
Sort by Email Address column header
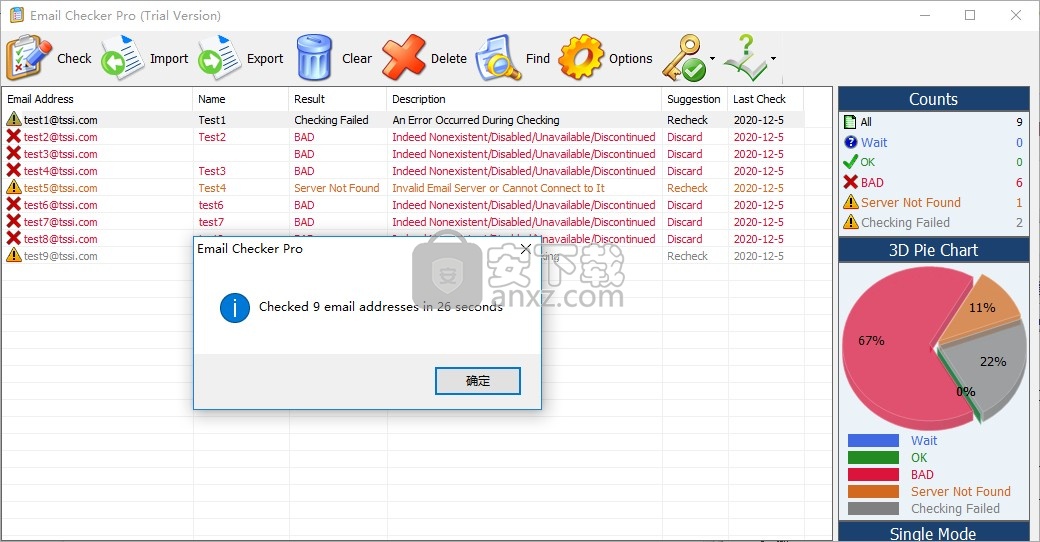coord(97,99)
